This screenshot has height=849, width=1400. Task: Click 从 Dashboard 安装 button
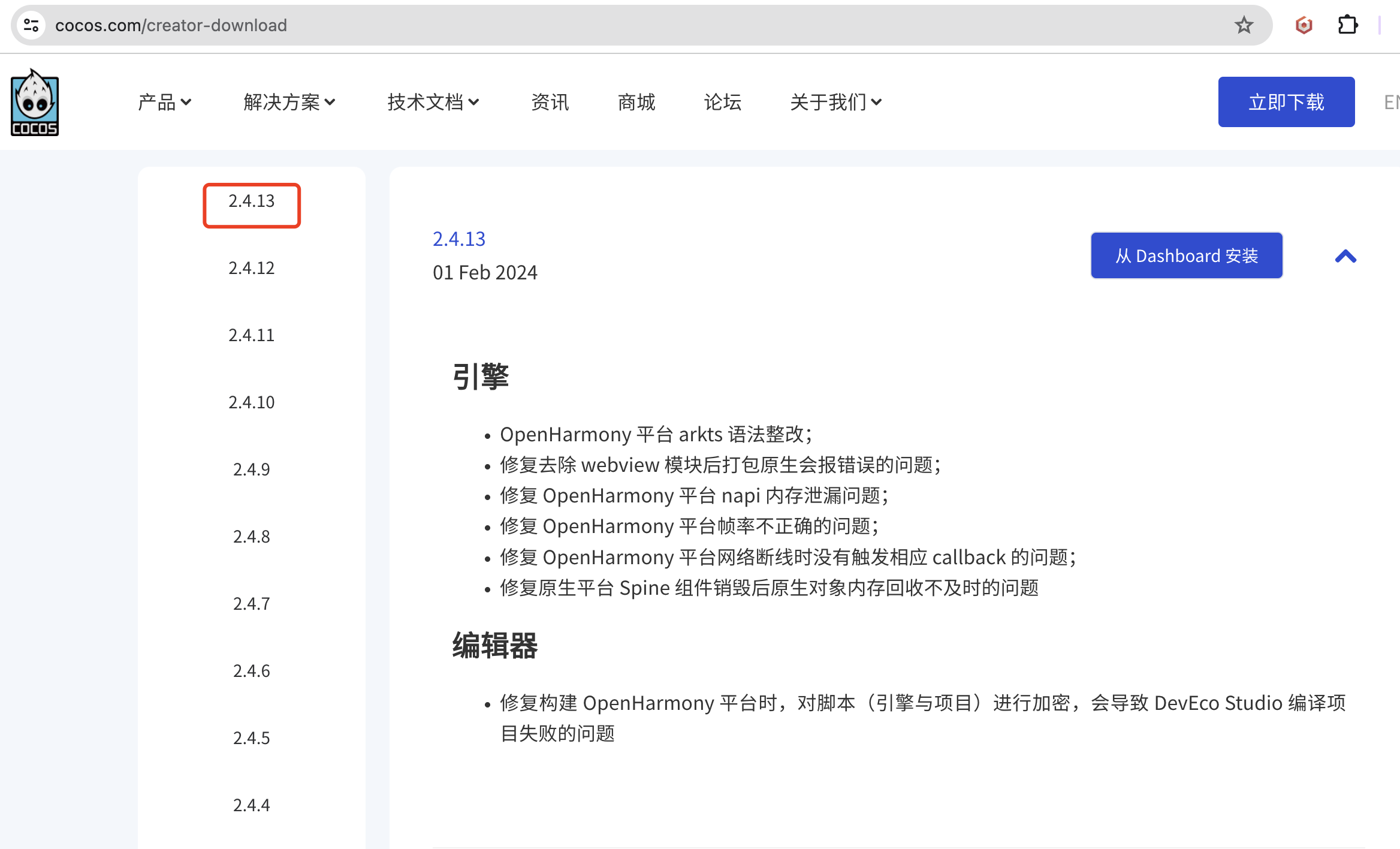pyautogui.click(x=1186, y=256)
